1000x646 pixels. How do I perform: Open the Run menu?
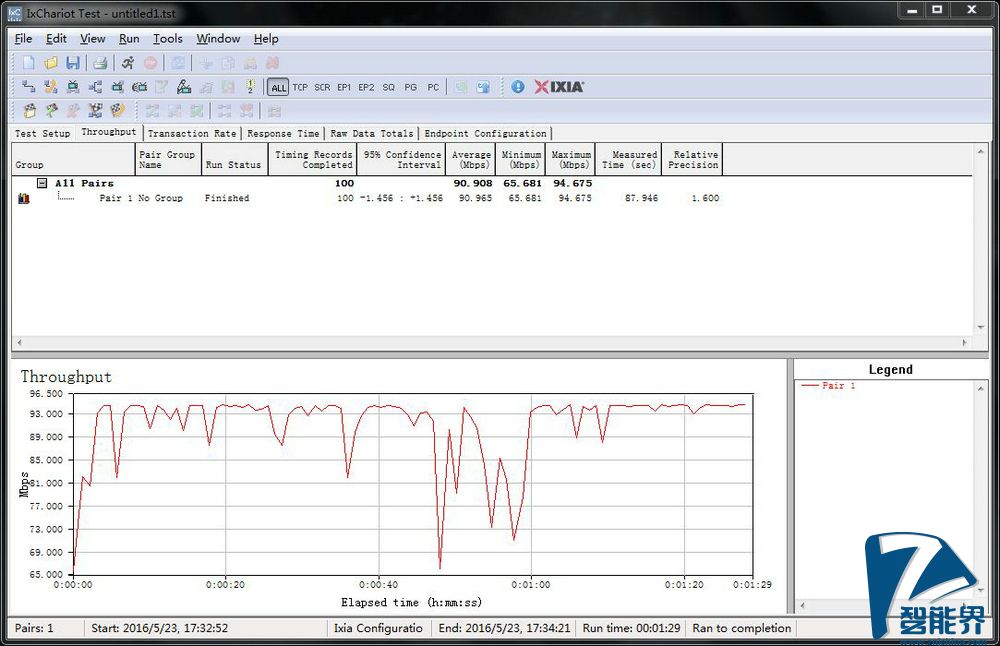pyautogui.click(x=129, y=39)
